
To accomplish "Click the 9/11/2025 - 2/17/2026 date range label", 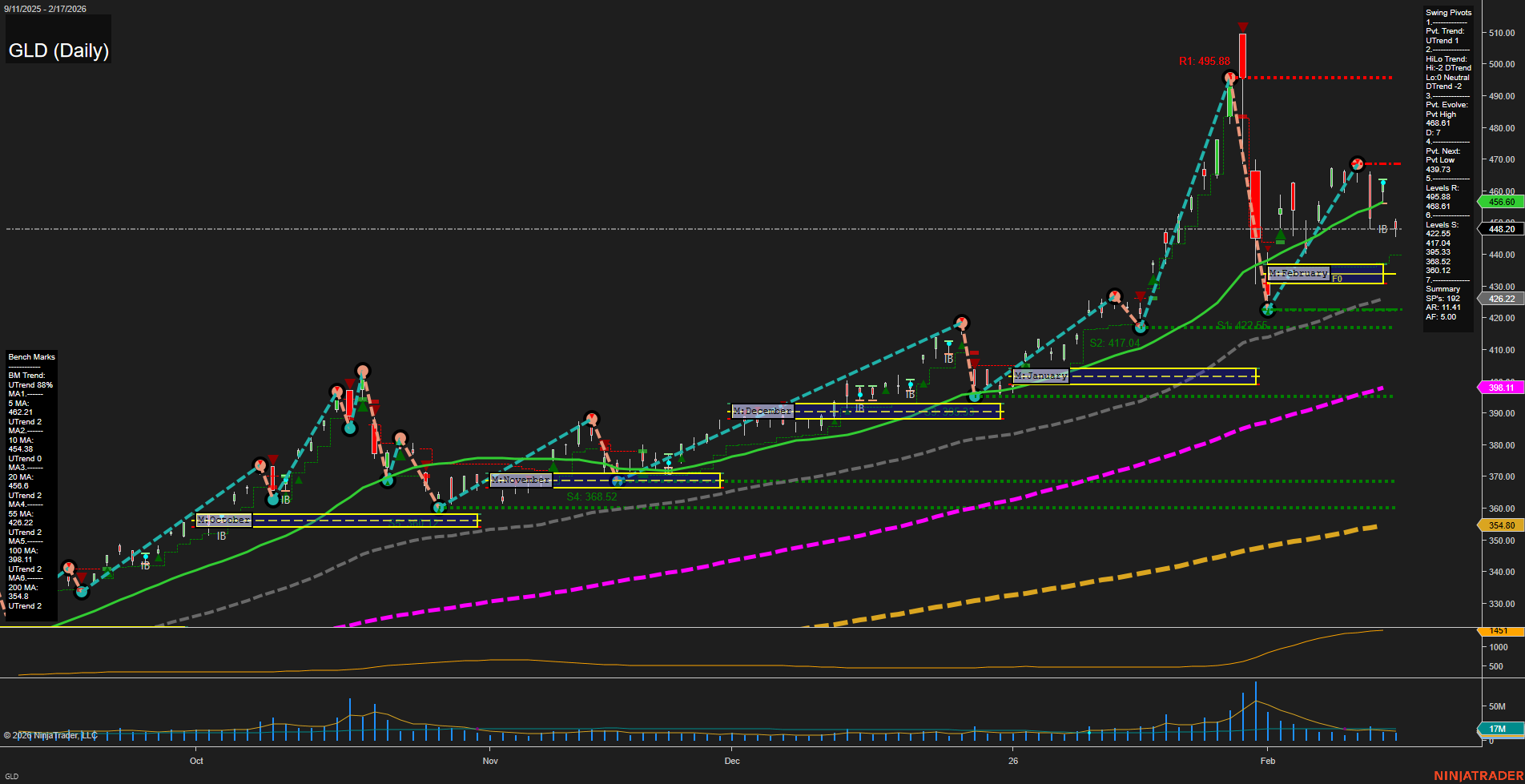I will pyautogui.click(x=46, y=9).
